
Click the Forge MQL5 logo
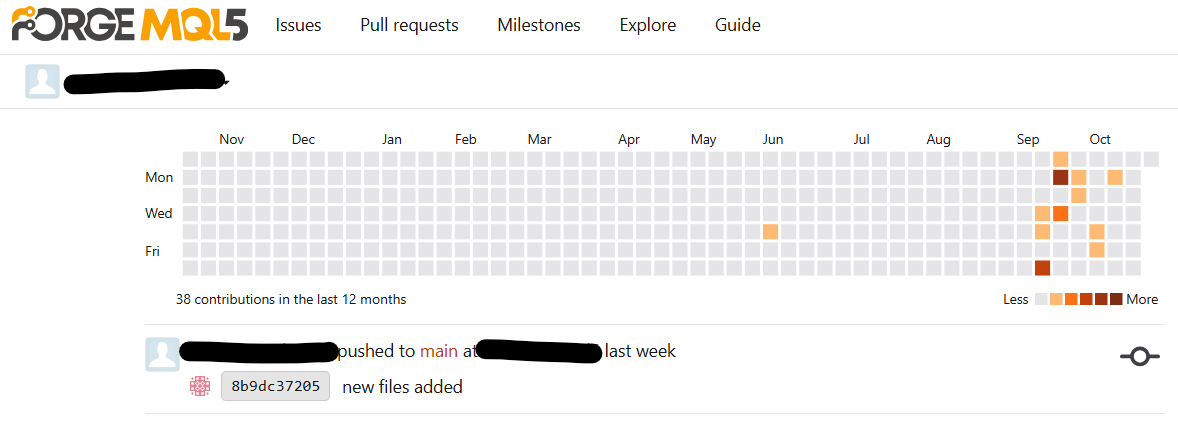pos(130,24)
